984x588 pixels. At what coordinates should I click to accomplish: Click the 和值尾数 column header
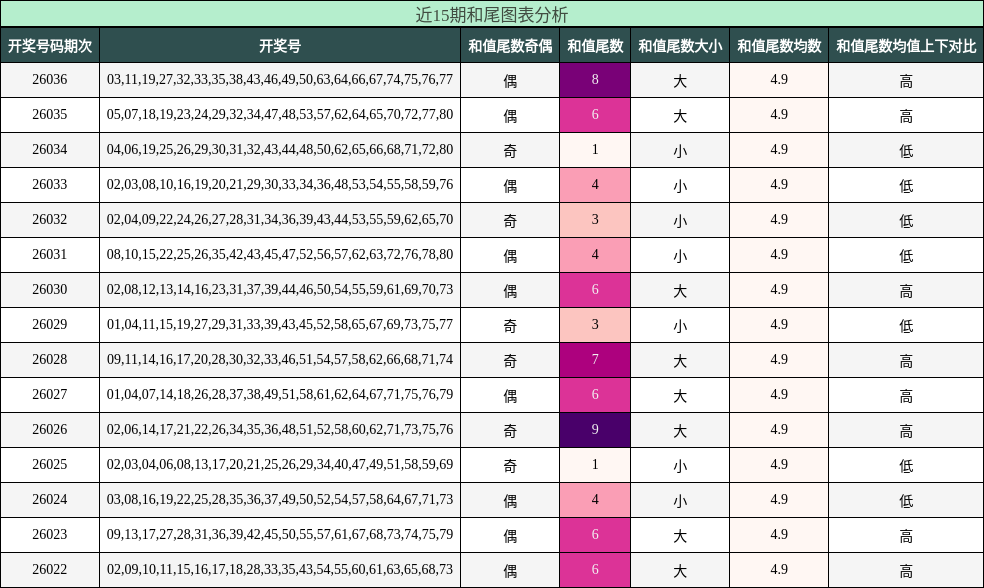coord(595,44)
